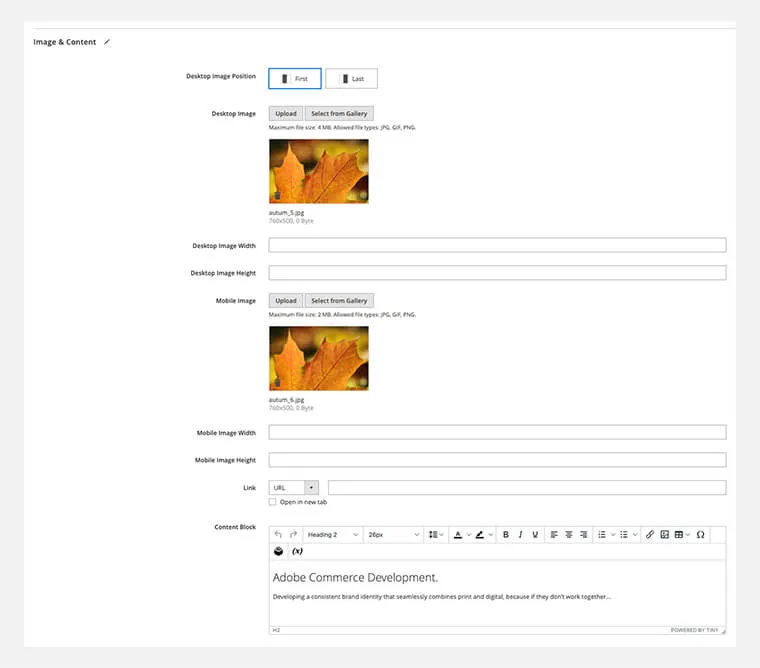Click the paragraph starting with Developing a consistent
The width and height of the screenshot is (760, 668).
point(442,597)
